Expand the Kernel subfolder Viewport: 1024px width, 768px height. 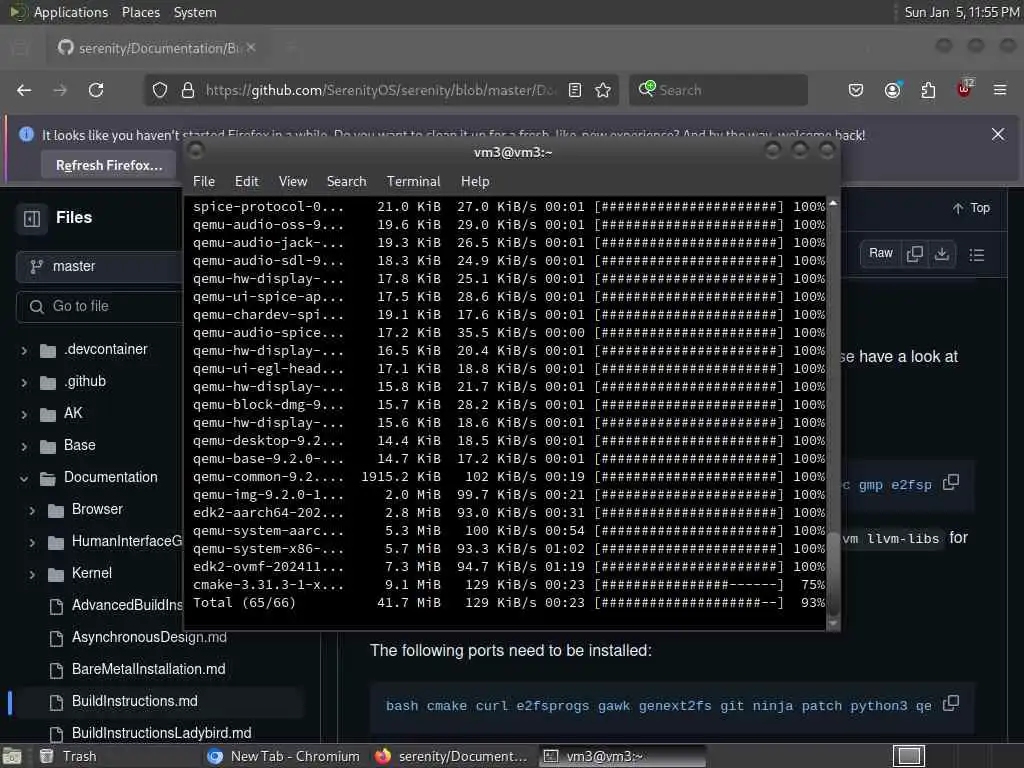click(x=32, y=575)
